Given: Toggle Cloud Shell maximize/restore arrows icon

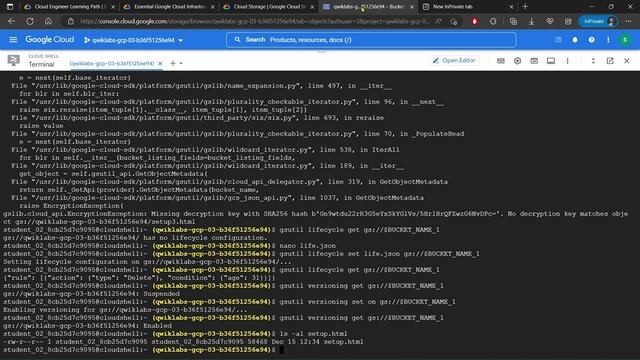Looking at the screenshot, I should tap(593, 61).
